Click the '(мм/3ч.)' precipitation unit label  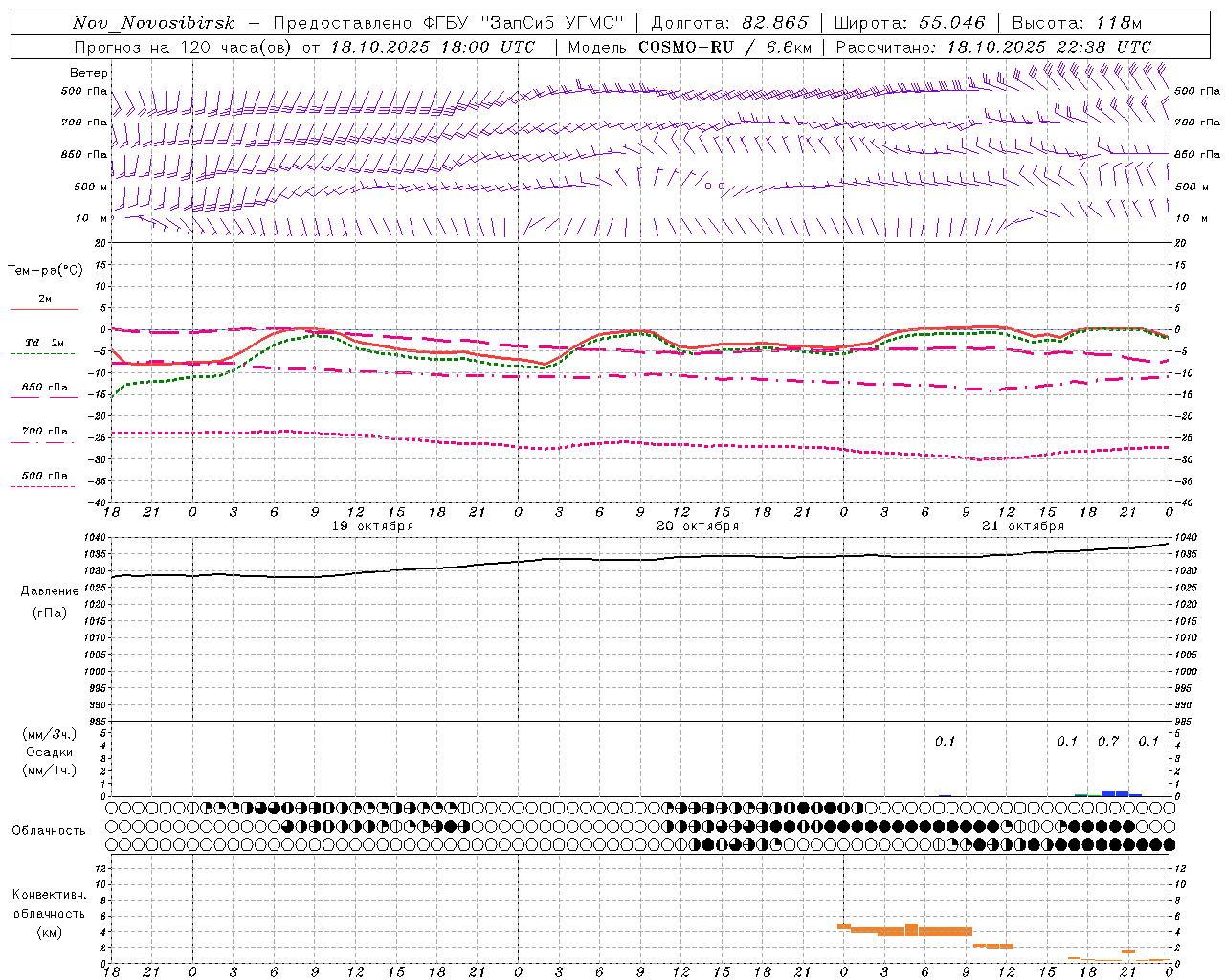[x=50, y=734]
